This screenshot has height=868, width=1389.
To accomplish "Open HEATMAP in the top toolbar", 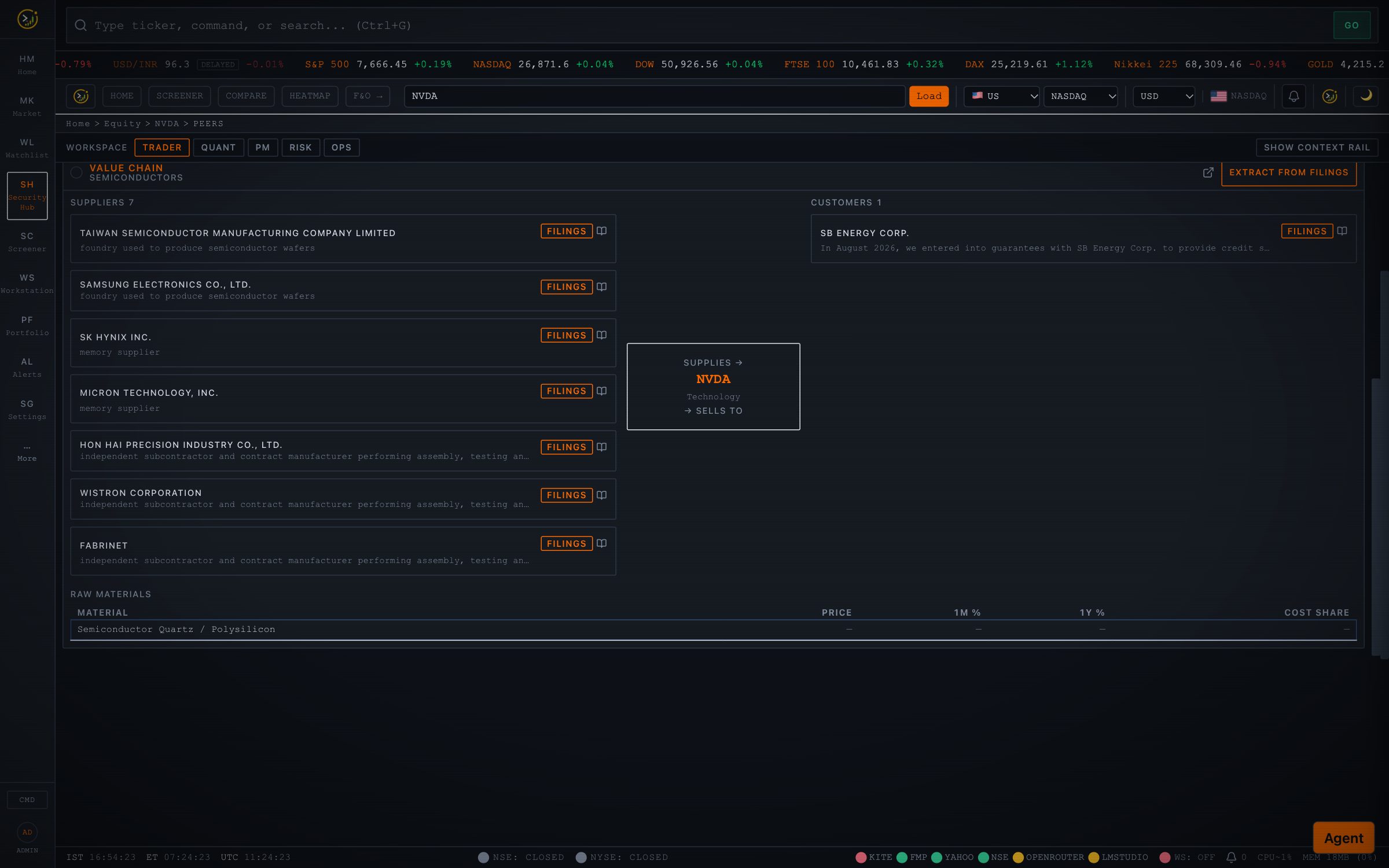I will [x=310, y=96].
